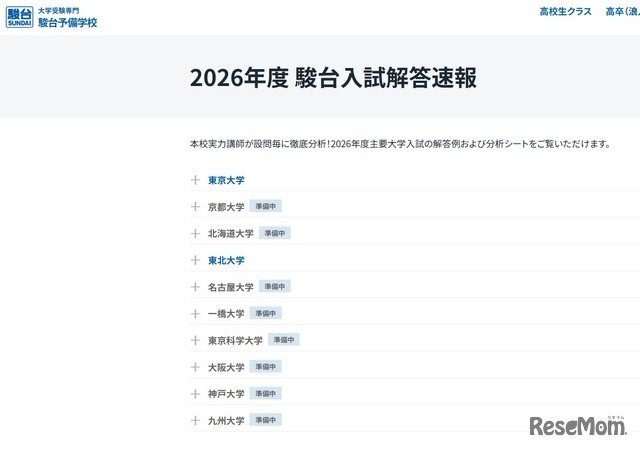640x449 pixels.
Task: Expand the 神戸大学 plus icon
Action: pos(195,394)
